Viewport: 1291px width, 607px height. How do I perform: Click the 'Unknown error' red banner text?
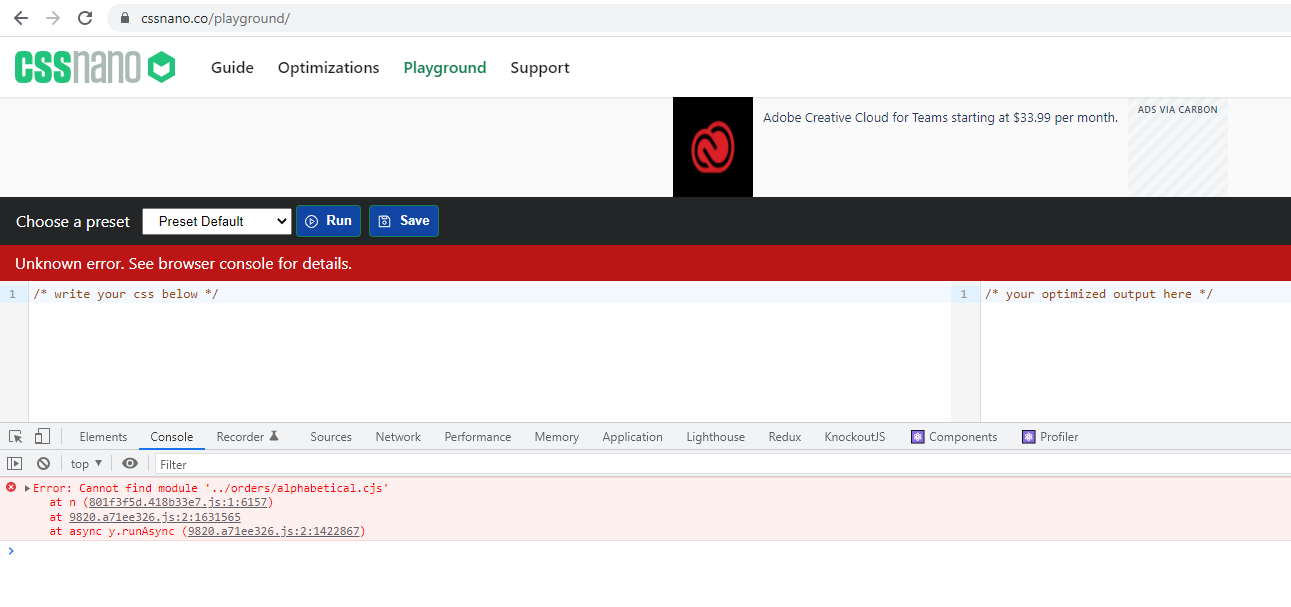pyautogui.click(x=183, y=264)
